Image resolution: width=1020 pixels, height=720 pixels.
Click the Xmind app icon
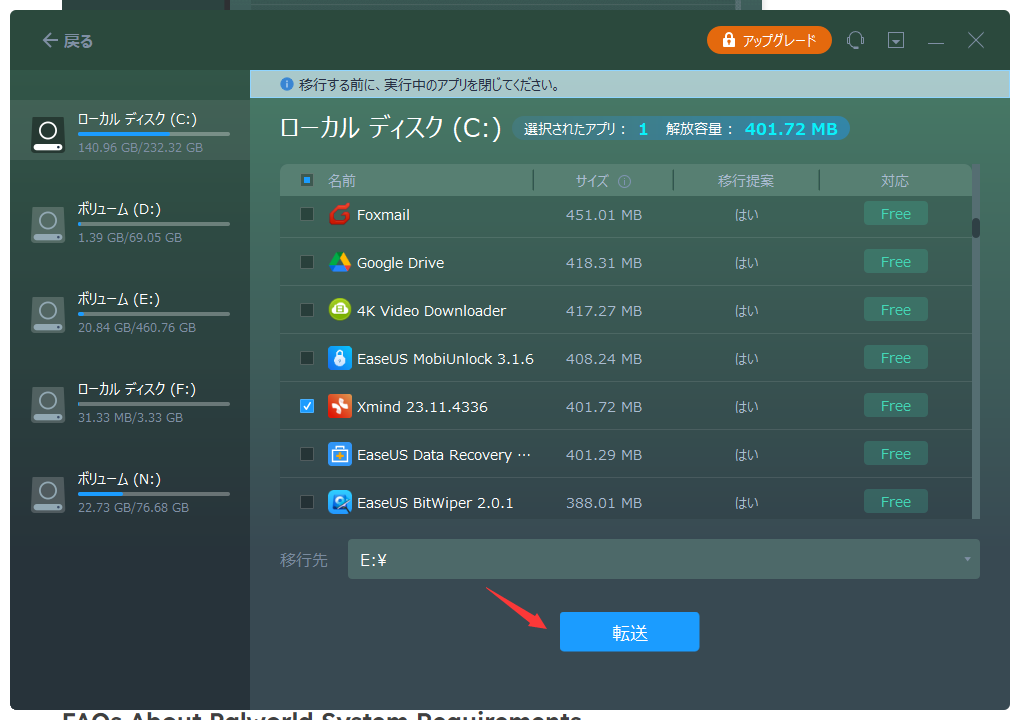click(x=340, y=406)
